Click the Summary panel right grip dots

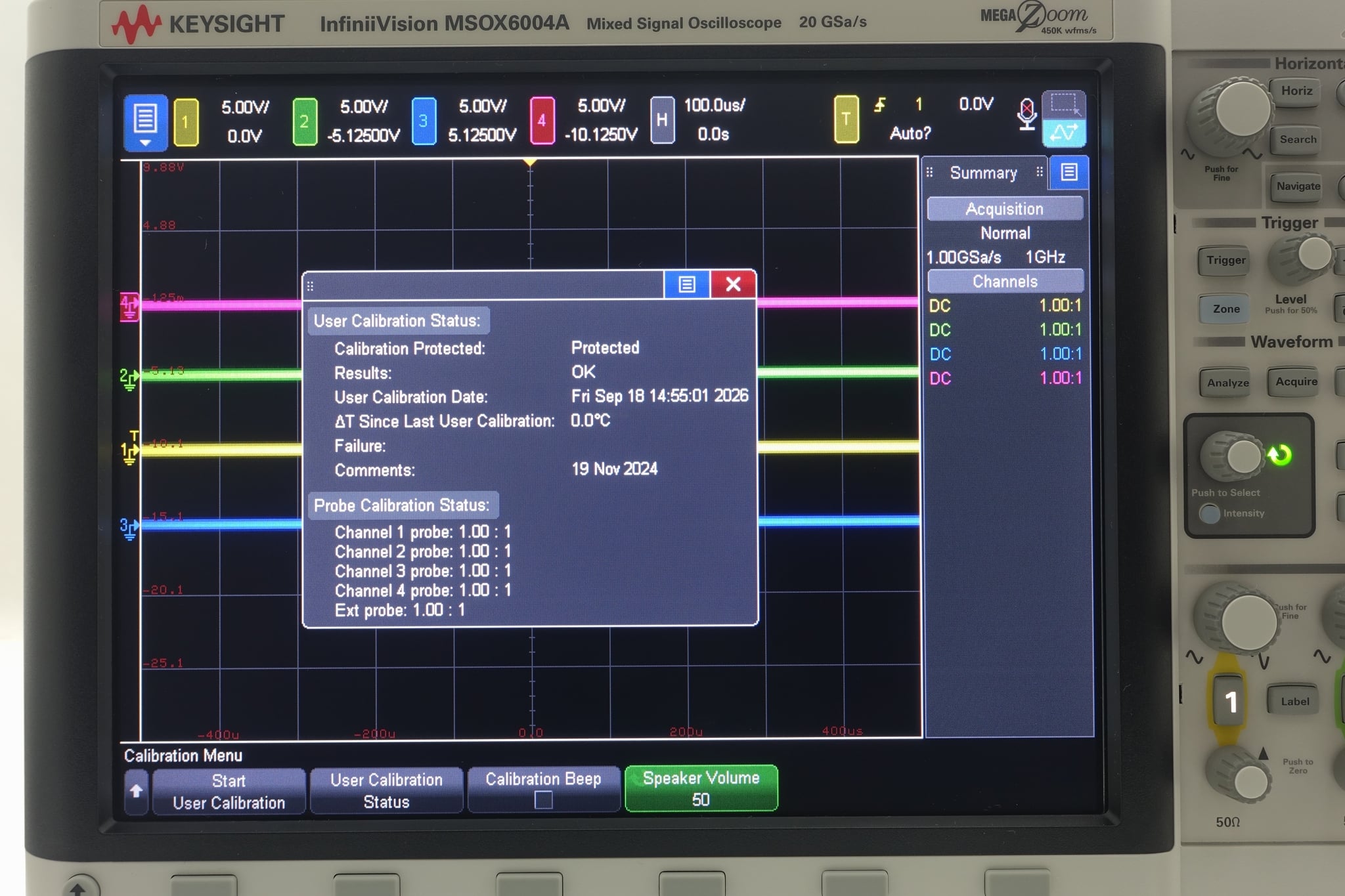(1040, 172)
